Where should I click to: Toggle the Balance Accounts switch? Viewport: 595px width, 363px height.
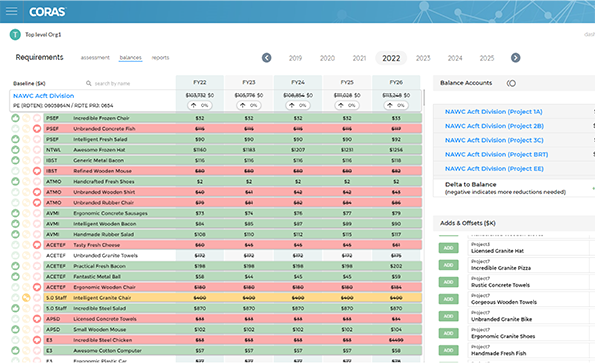[511, 83]
